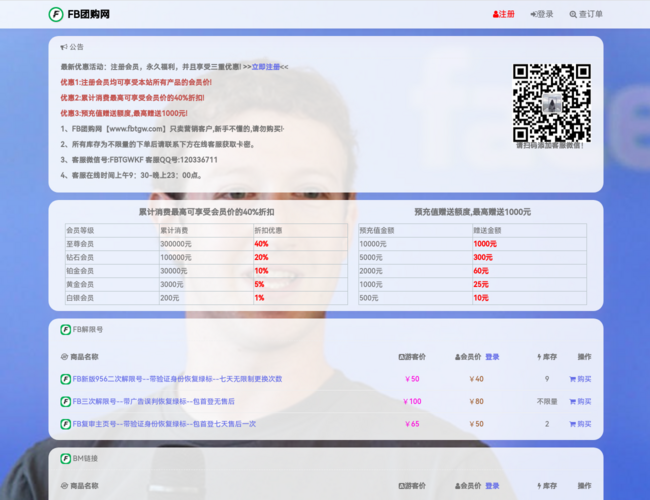Open FB新版956二次解限号 product link
Viewport: 650px width, 500px height.
[x=177, y=379]
